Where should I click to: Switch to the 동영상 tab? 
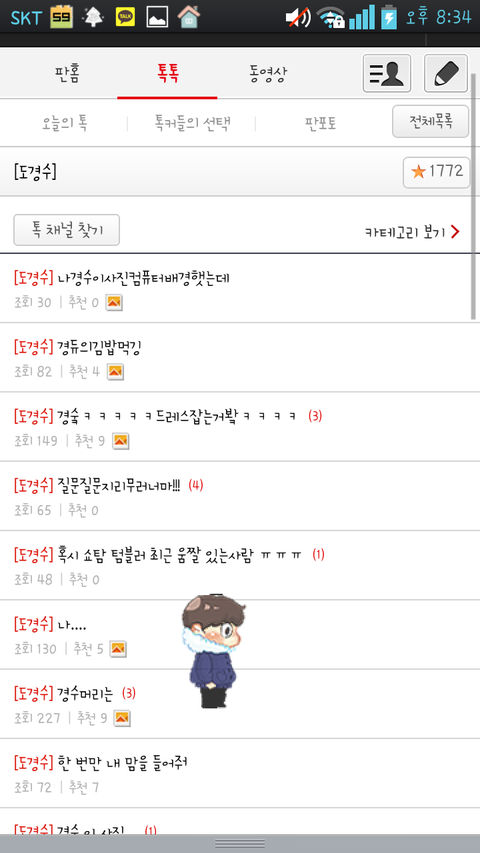click(x=268, y=73)
